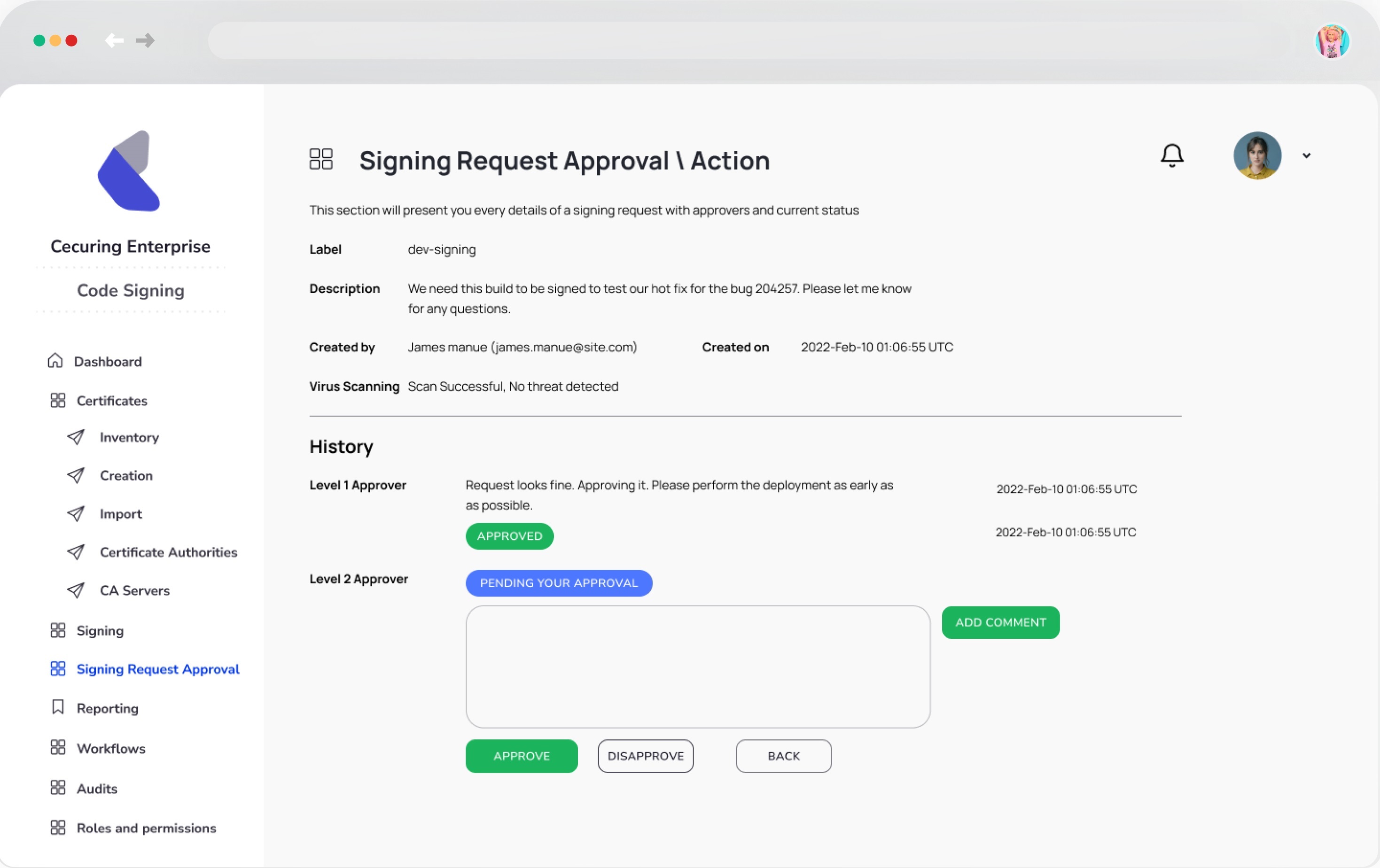Image resolution: width=1380 pixels, height=868 pixels.
Task: Click ADD COMMENT
Action: tap(1000, 622)
